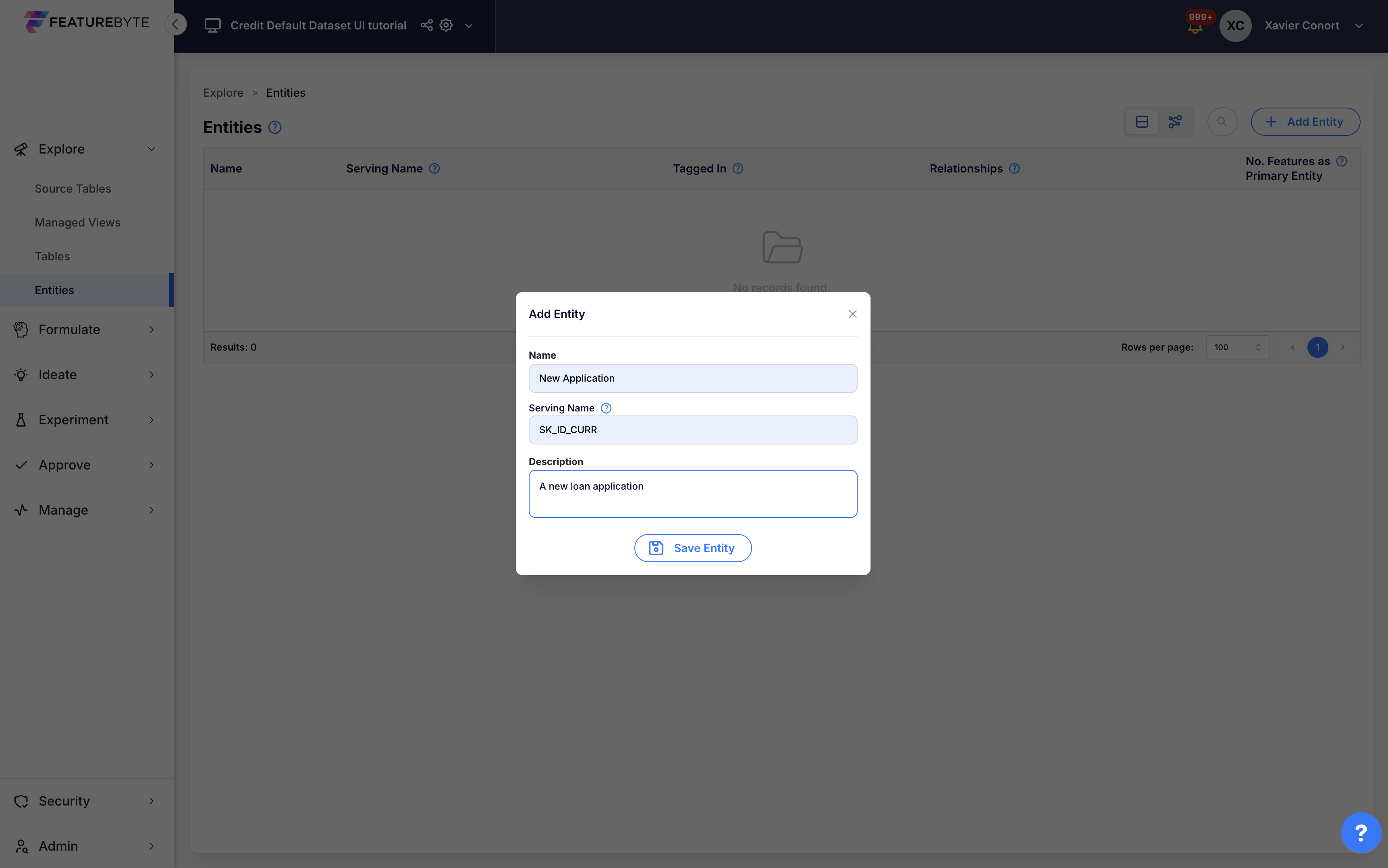Select the Ideate sidebar icon
The image size is (1388, 868).
pyautogui.click(x=21, y=374)
